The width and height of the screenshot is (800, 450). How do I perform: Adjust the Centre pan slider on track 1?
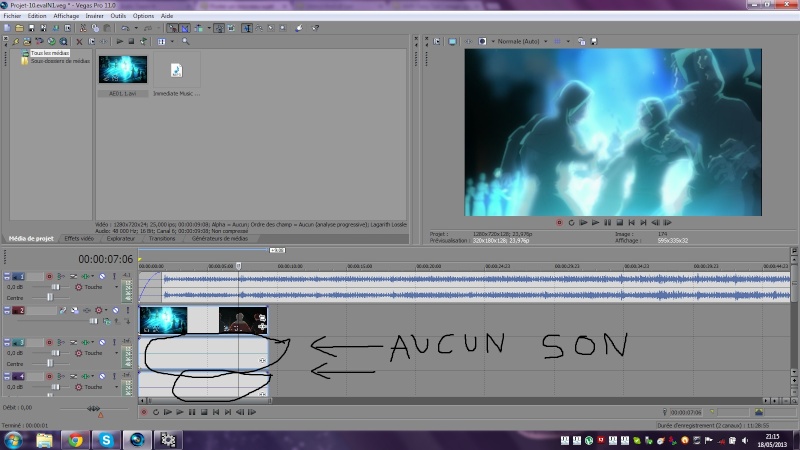(50, 297)
